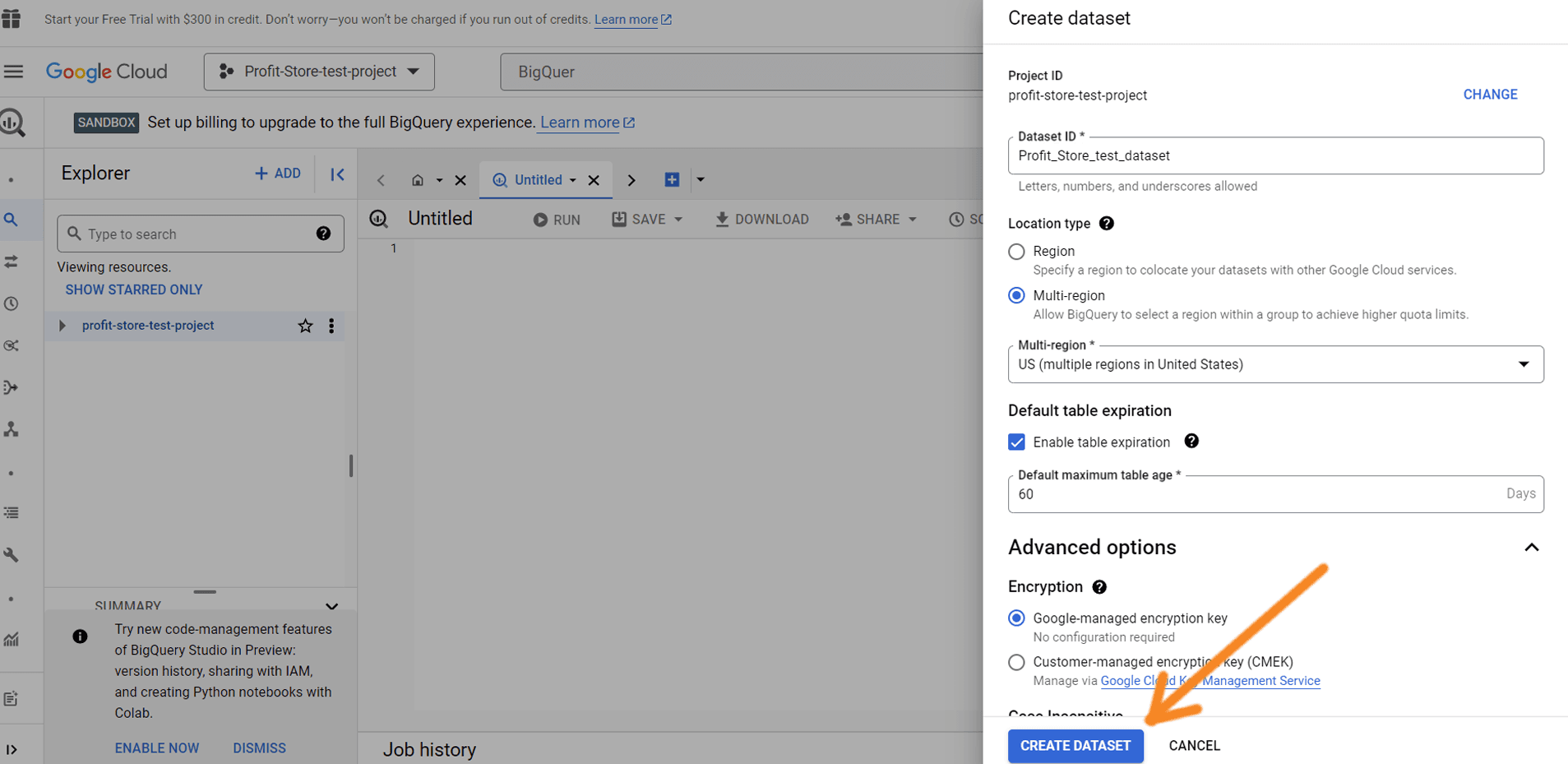
Task: Open monitoring chart icon in left sidebar
Action: (12, 639)
